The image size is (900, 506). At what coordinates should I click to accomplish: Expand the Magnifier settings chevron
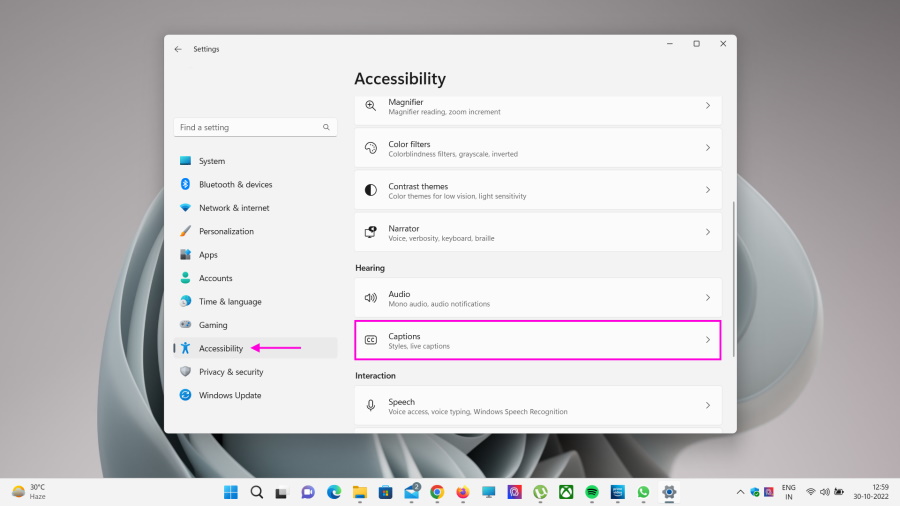click(708, 106)
